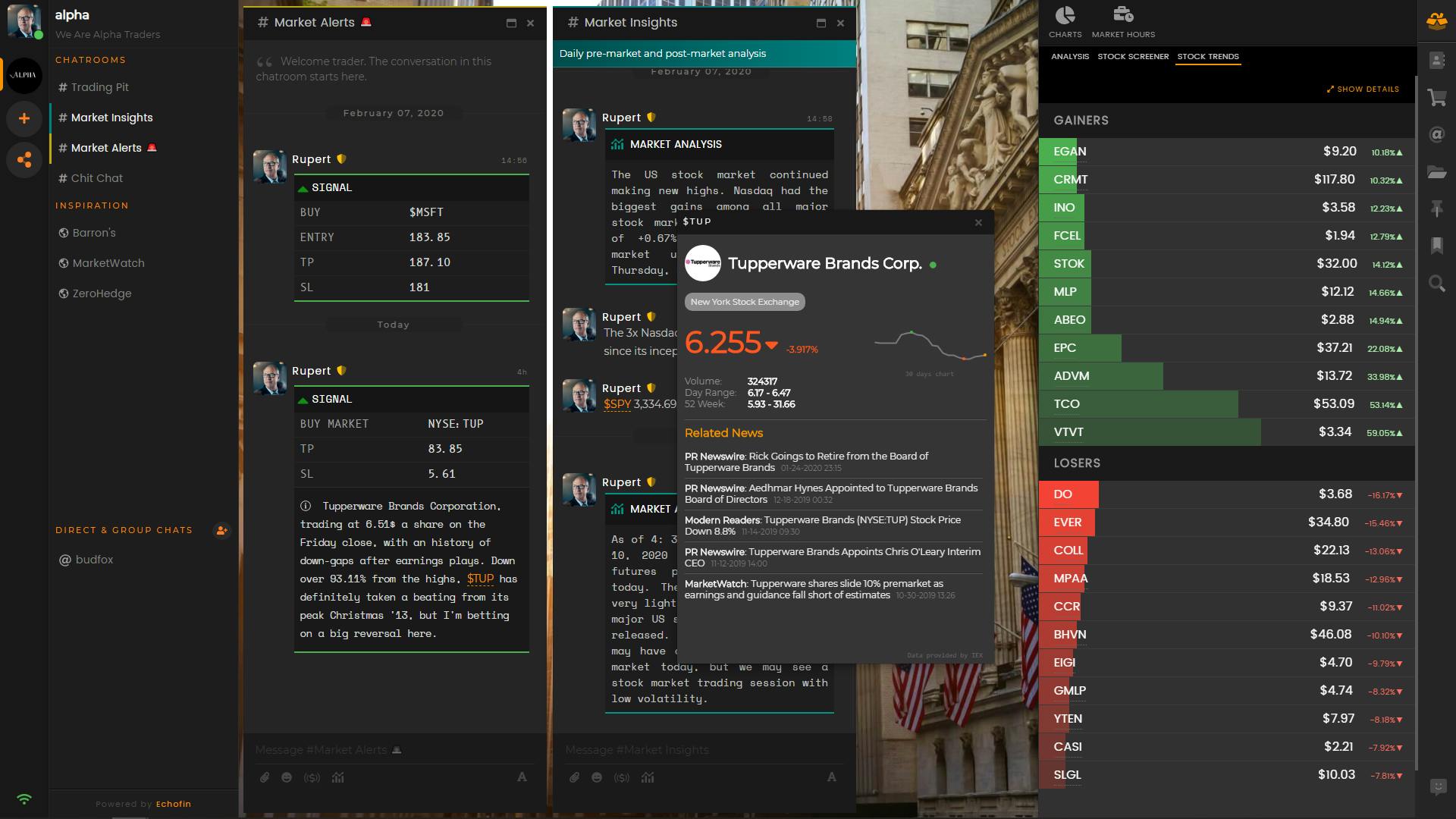Image resolution: width=1456 pixels, height=819 pixels.
Task: Select the SLGL loser row
Action: tap(1226, 775)
